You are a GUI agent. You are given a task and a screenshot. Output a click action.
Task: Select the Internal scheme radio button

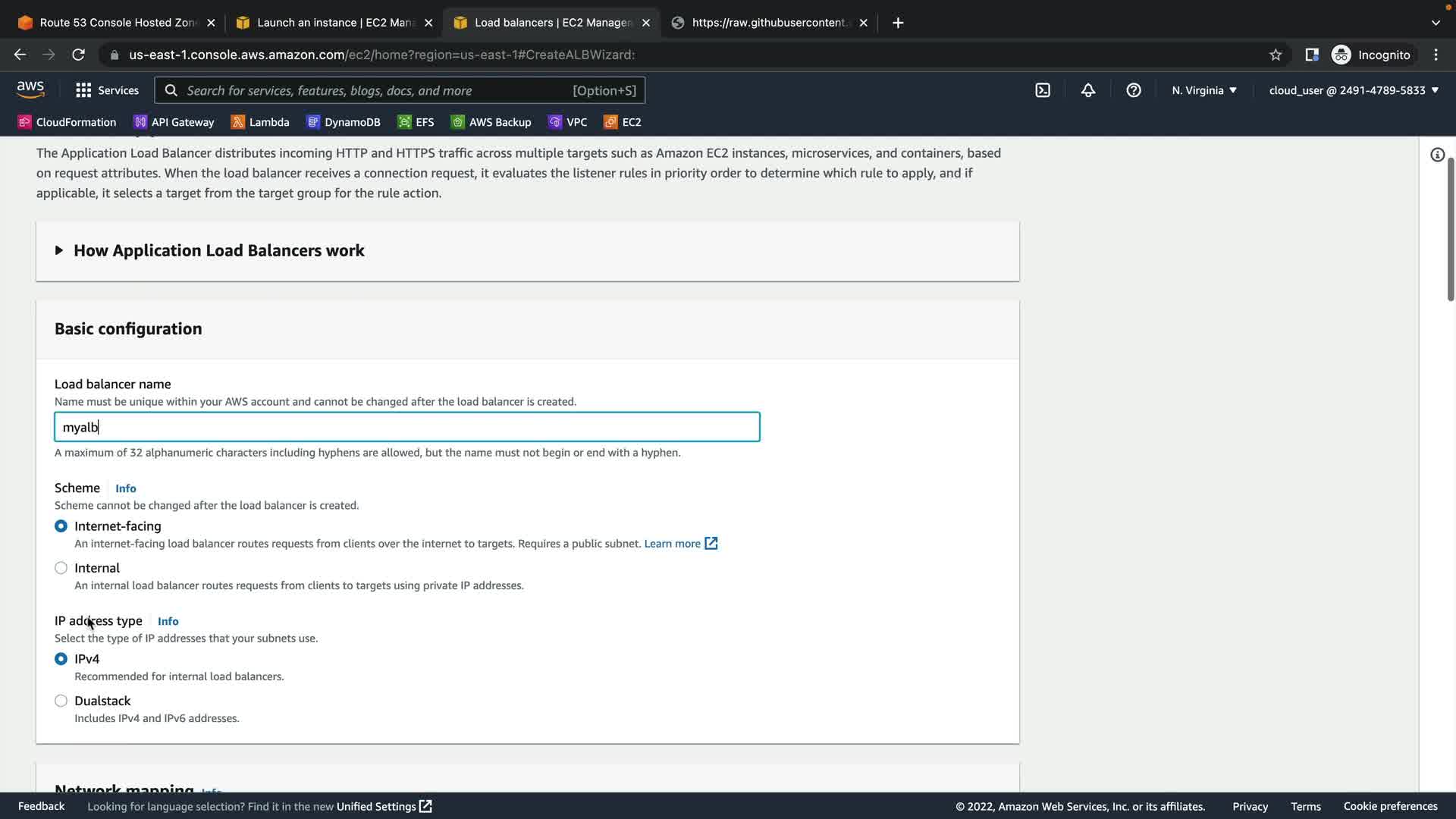pos(61,568)
